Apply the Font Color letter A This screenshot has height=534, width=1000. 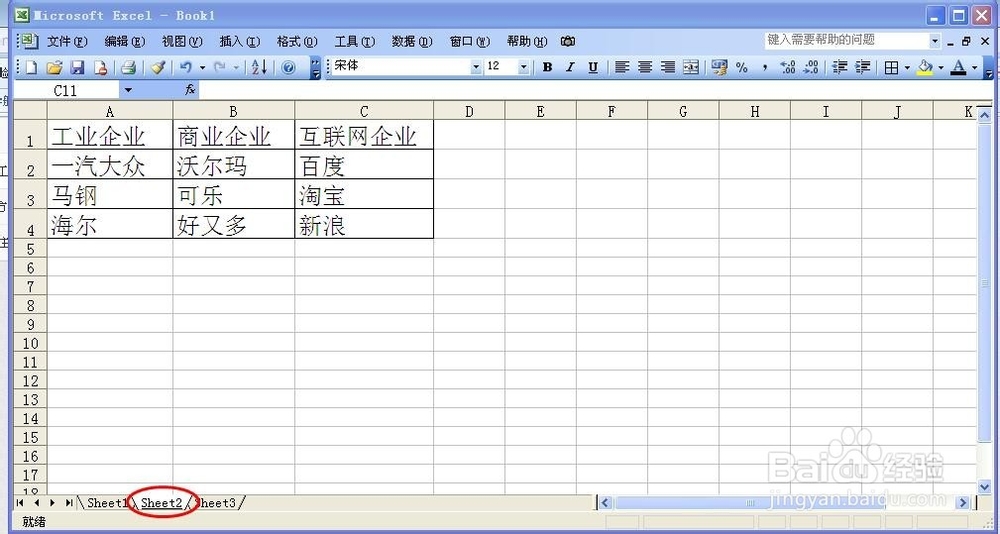point(959,67)
